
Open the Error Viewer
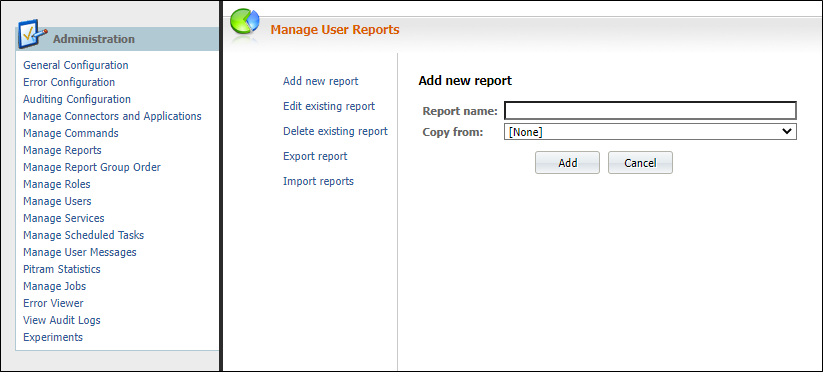[53, 303]
